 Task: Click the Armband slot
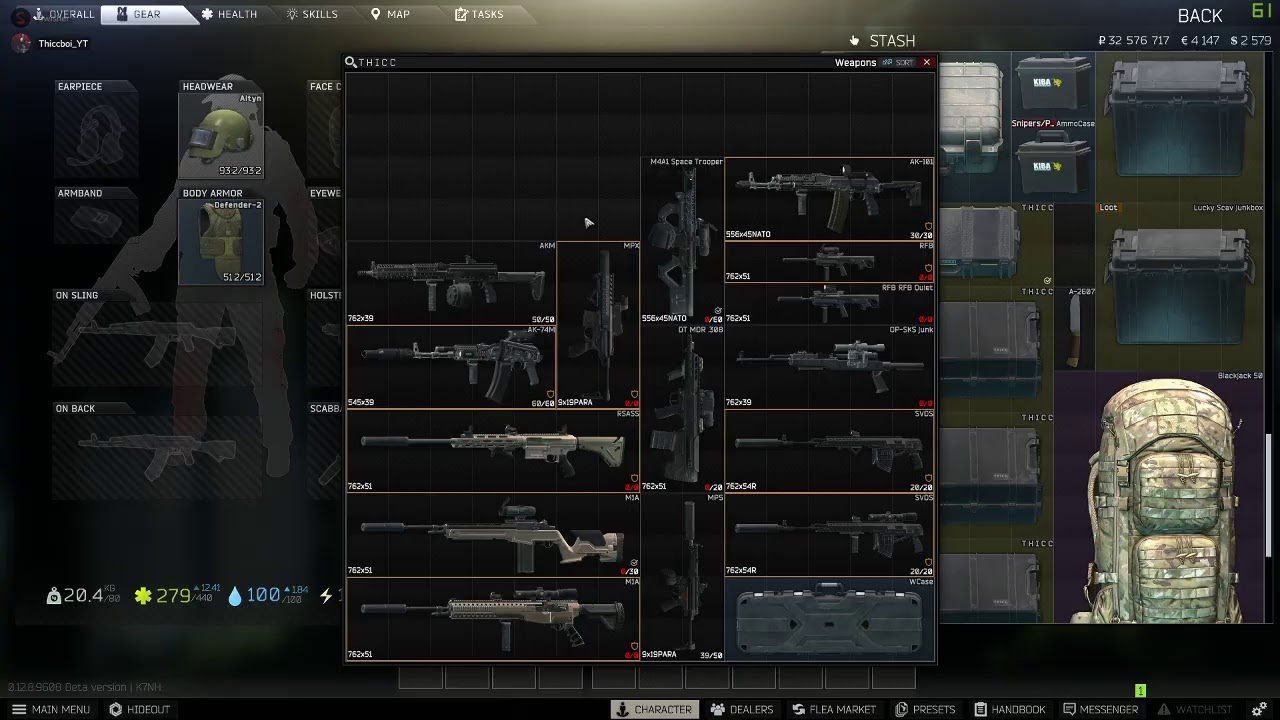click(x=97, y=221)
